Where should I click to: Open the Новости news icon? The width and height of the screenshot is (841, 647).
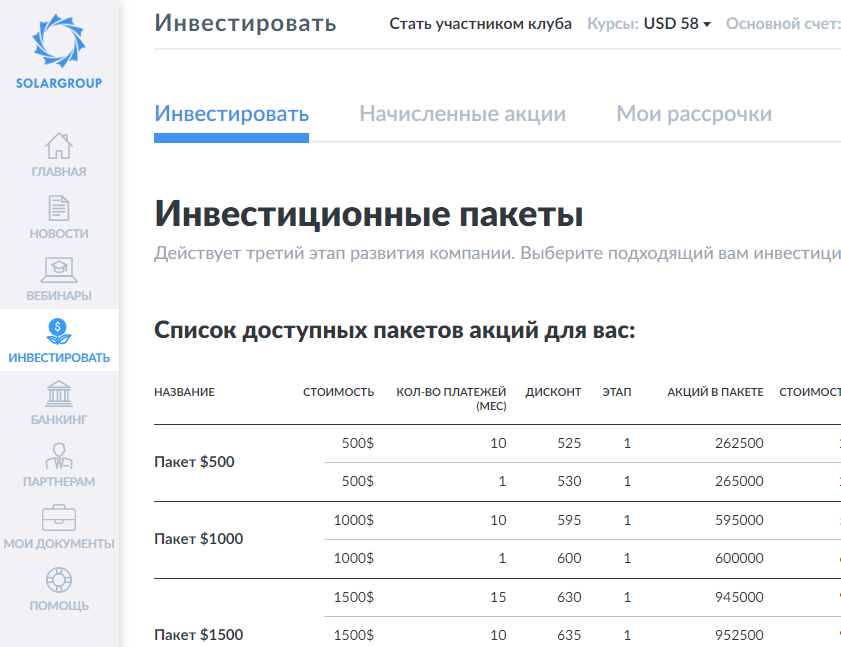point(59,208)
